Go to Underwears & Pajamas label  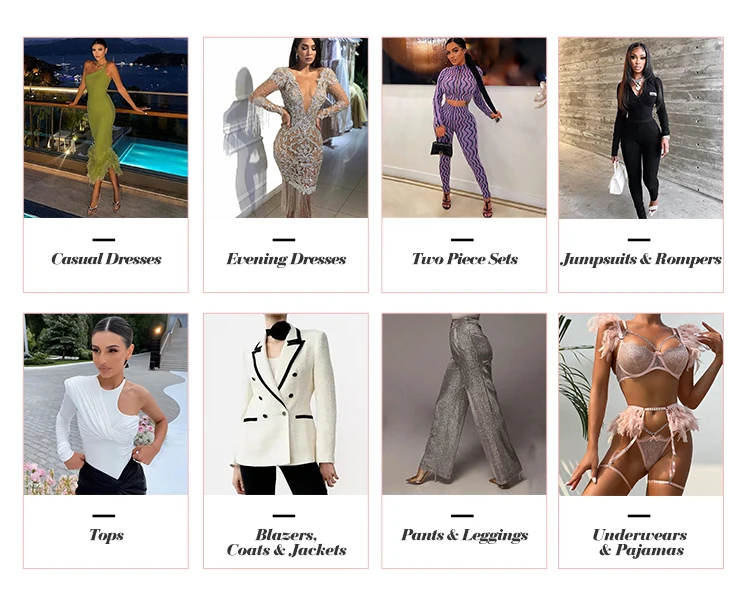pyautogui.click(x=641, y=542)
